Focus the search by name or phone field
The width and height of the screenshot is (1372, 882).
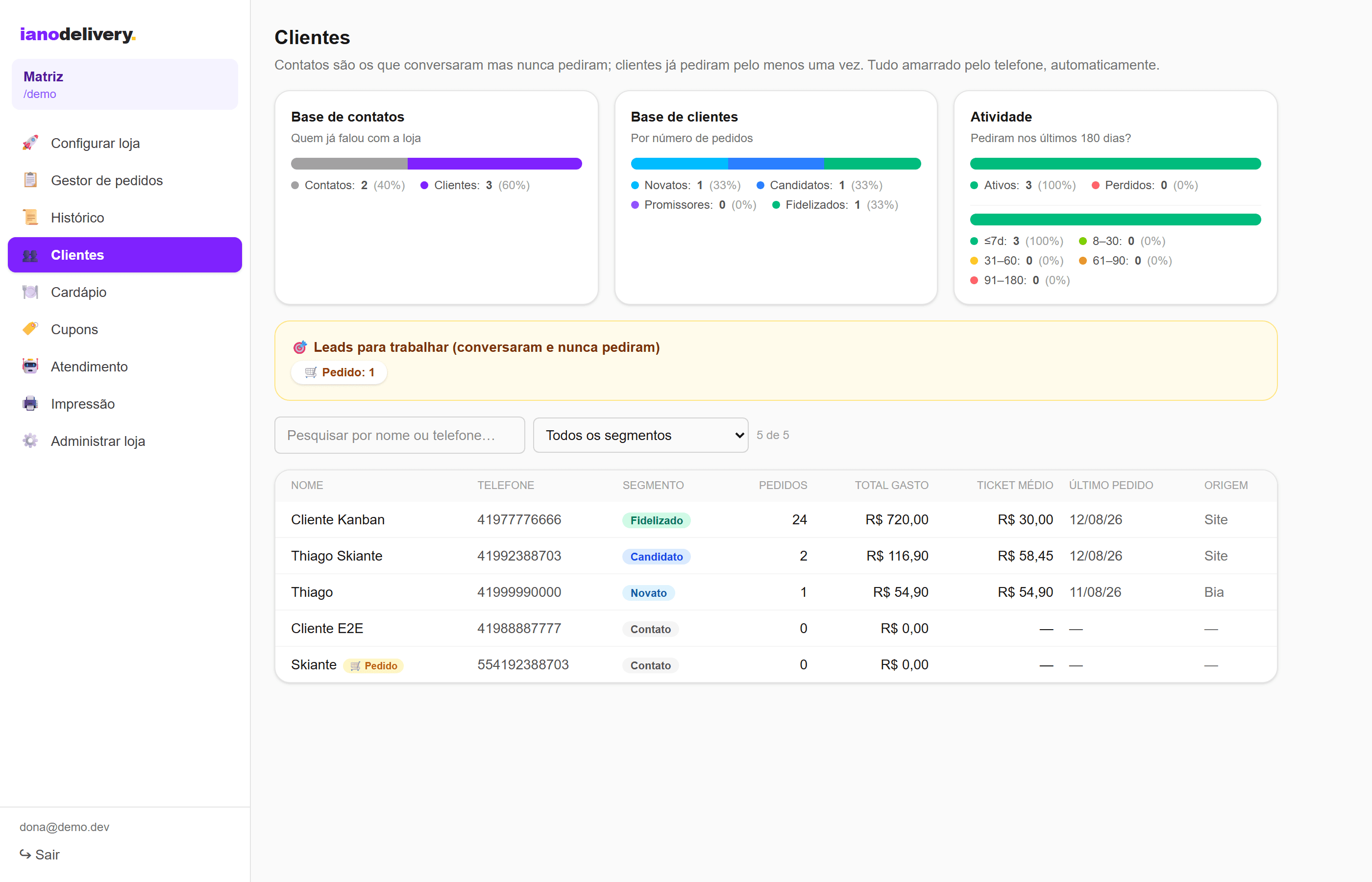click(400, 435)
